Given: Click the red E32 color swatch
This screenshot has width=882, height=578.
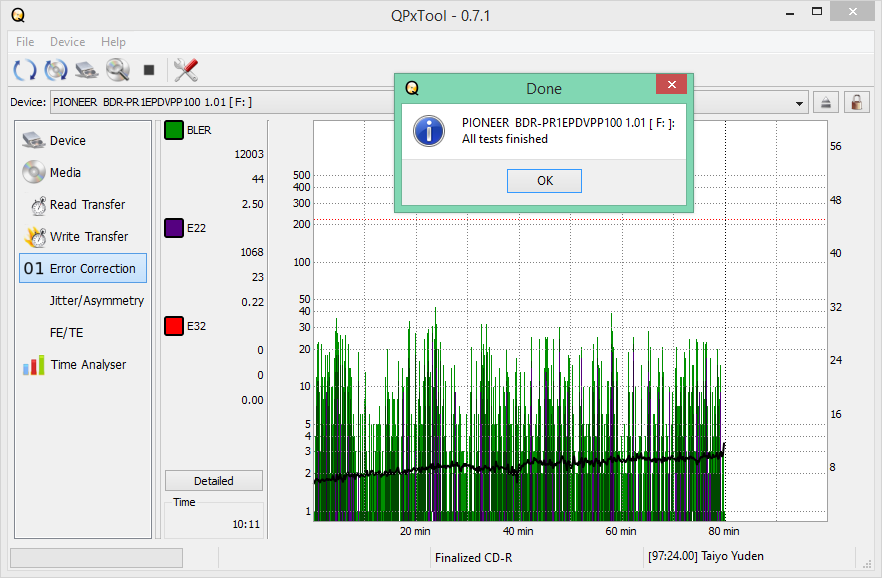Looking at the screenshot, I should [174, 326].
